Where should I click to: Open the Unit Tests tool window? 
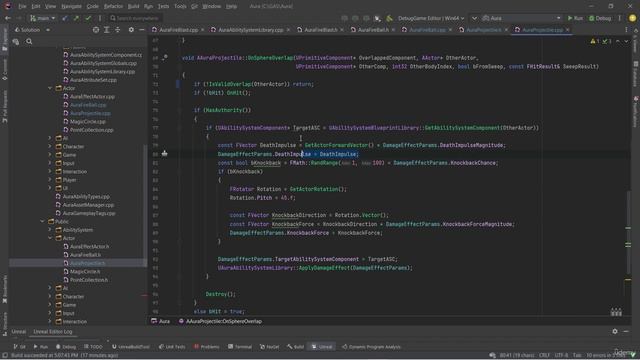[x=172, y=347]
